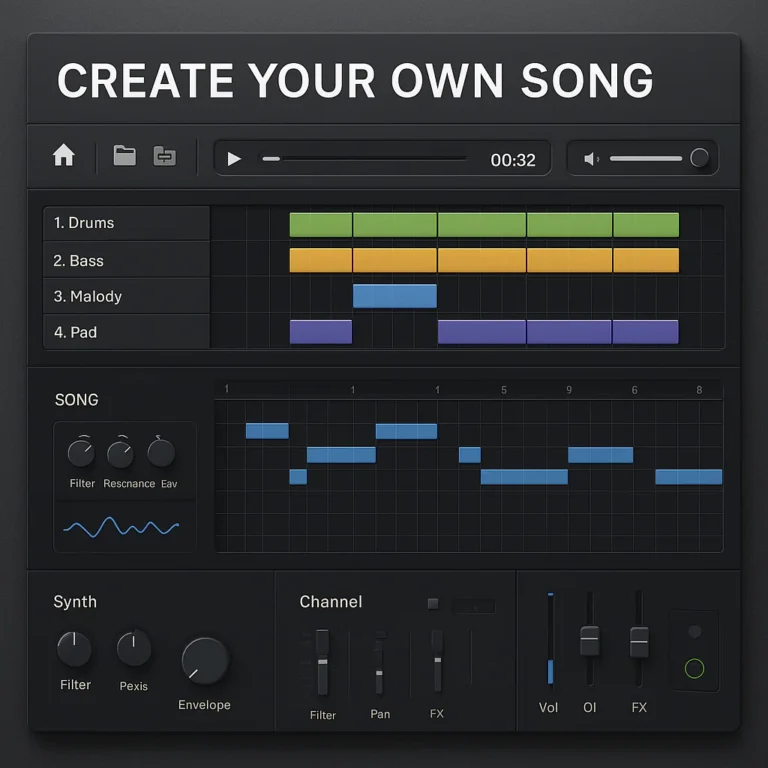Select the first green Drums clip

[321, 225]
